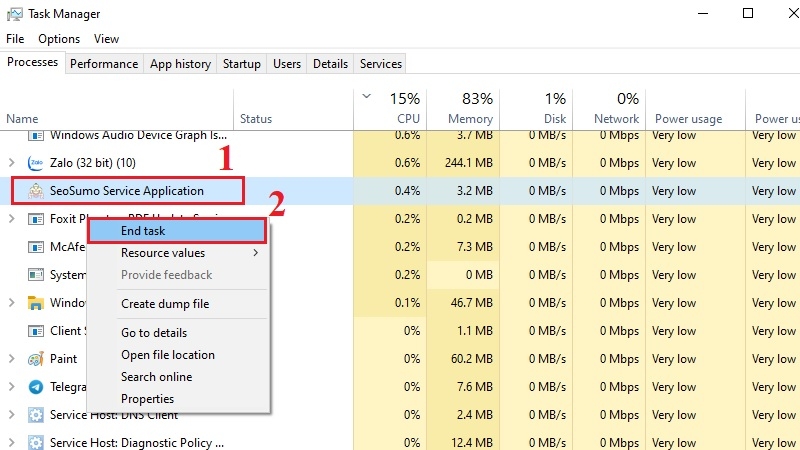The image size is (800, 450).
Task: Click the Zalo app icon
Action: coord(35,163)
